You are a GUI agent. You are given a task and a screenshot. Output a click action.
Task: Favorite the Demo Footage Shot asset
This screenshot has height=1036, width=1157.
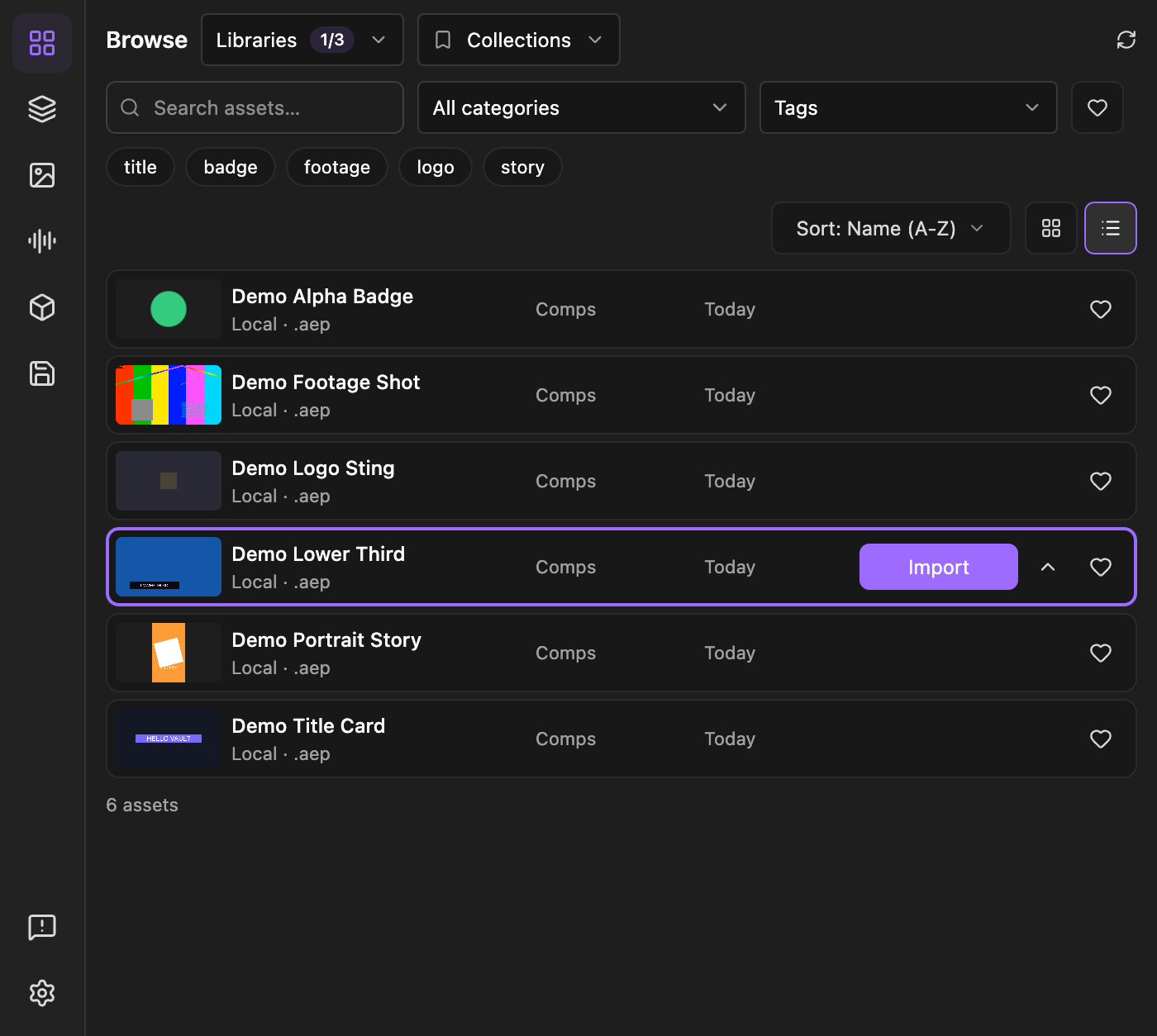point(1101,395)
